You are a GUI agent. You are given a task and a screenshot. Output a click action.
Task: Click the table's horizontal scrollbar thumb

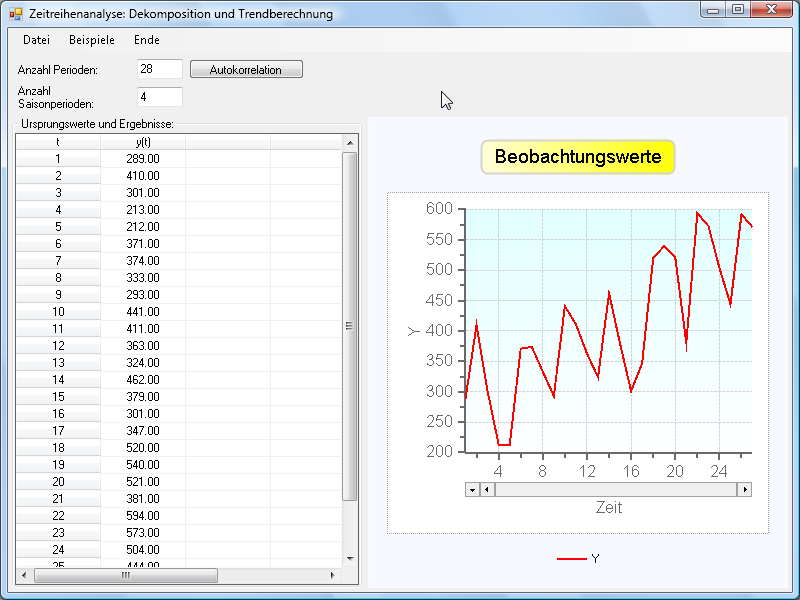(x=125, y=575)
